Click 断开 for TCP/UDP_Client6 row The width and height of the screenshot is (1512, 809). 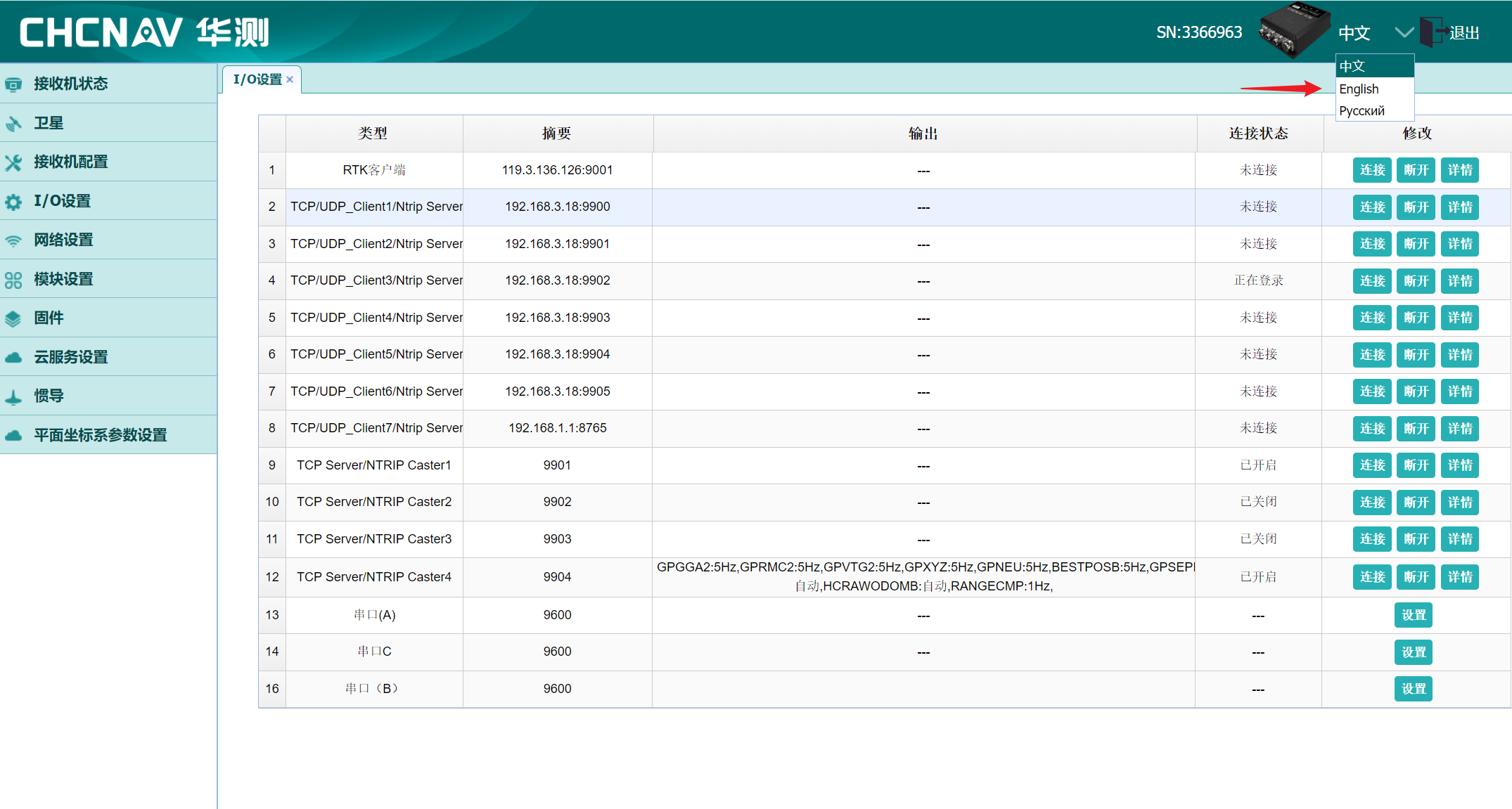click(x=1416, y=391)
